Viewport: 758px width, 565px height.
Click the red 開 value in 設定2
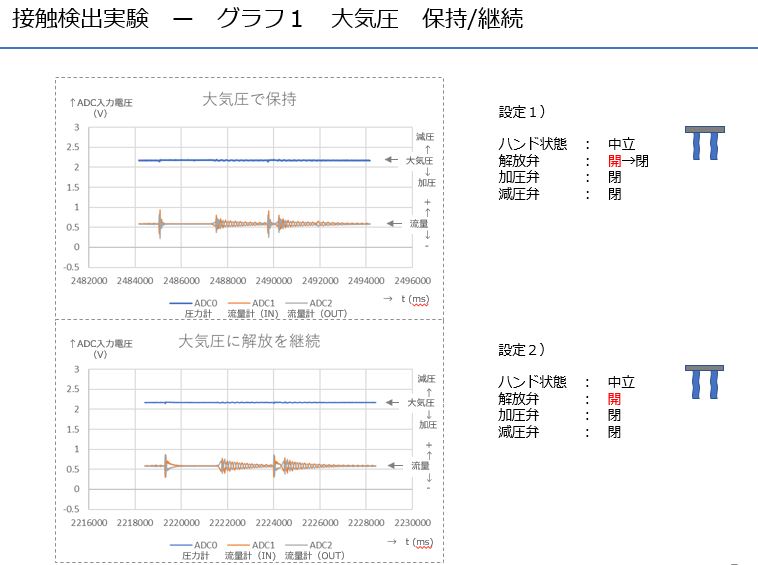coord(614,398)
